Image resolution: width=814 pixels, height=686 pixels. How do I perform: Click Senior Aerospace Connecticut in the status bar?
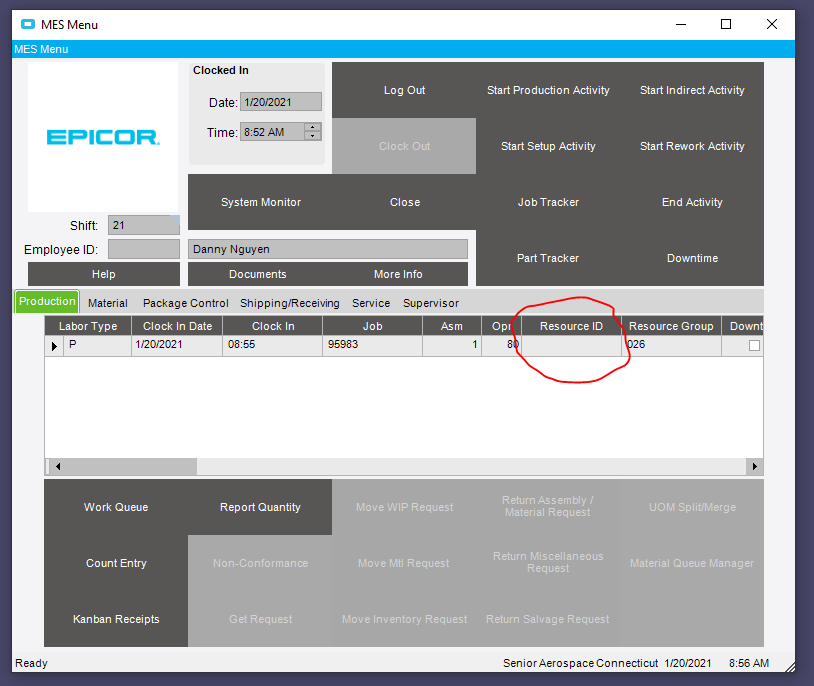click(x=580, y=663)
